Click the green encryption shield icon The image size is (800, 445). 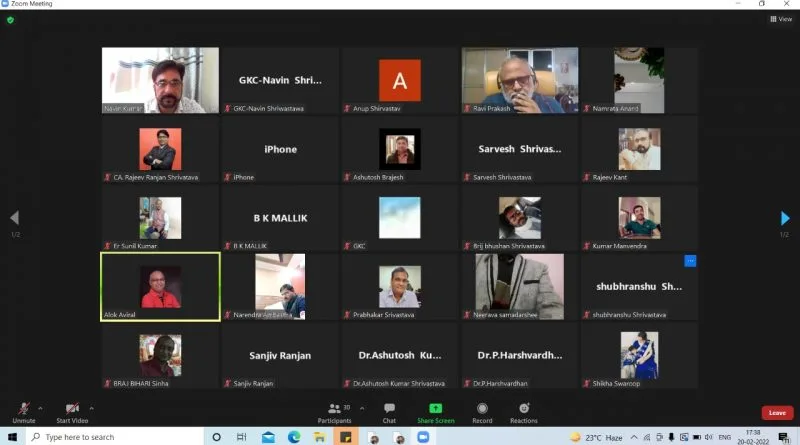coord(10,19)
